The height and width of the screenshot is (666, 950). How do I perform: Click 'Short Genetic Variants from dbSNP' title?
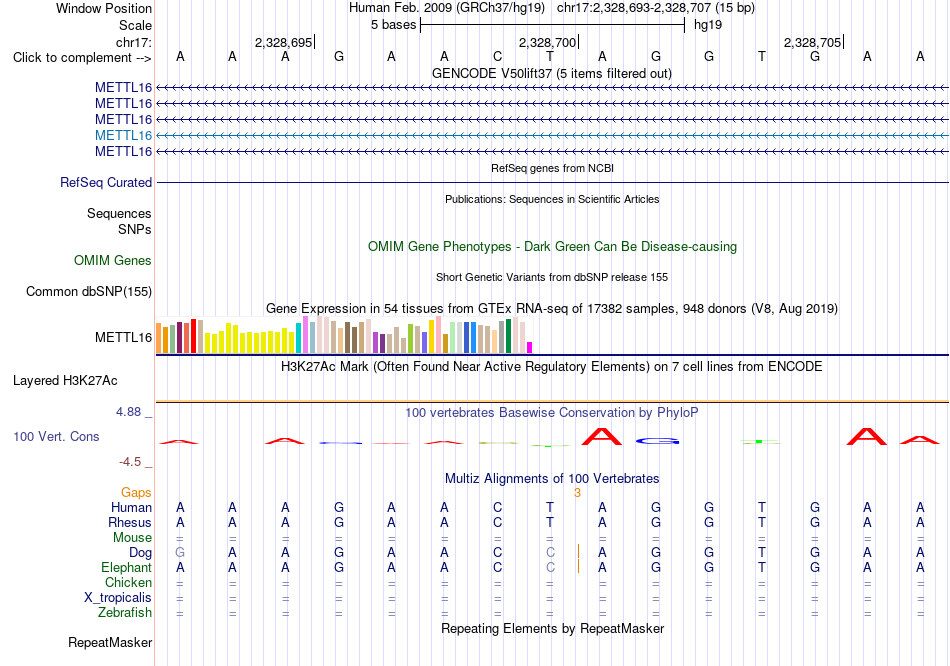click(x=552, y=277)
